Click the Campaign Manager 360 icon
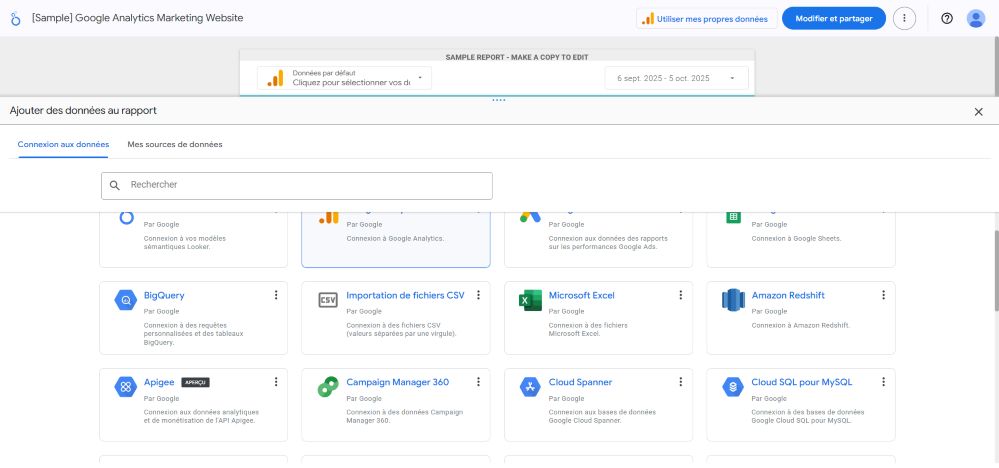The image size is (999, 468). click(x=327, y=386)
